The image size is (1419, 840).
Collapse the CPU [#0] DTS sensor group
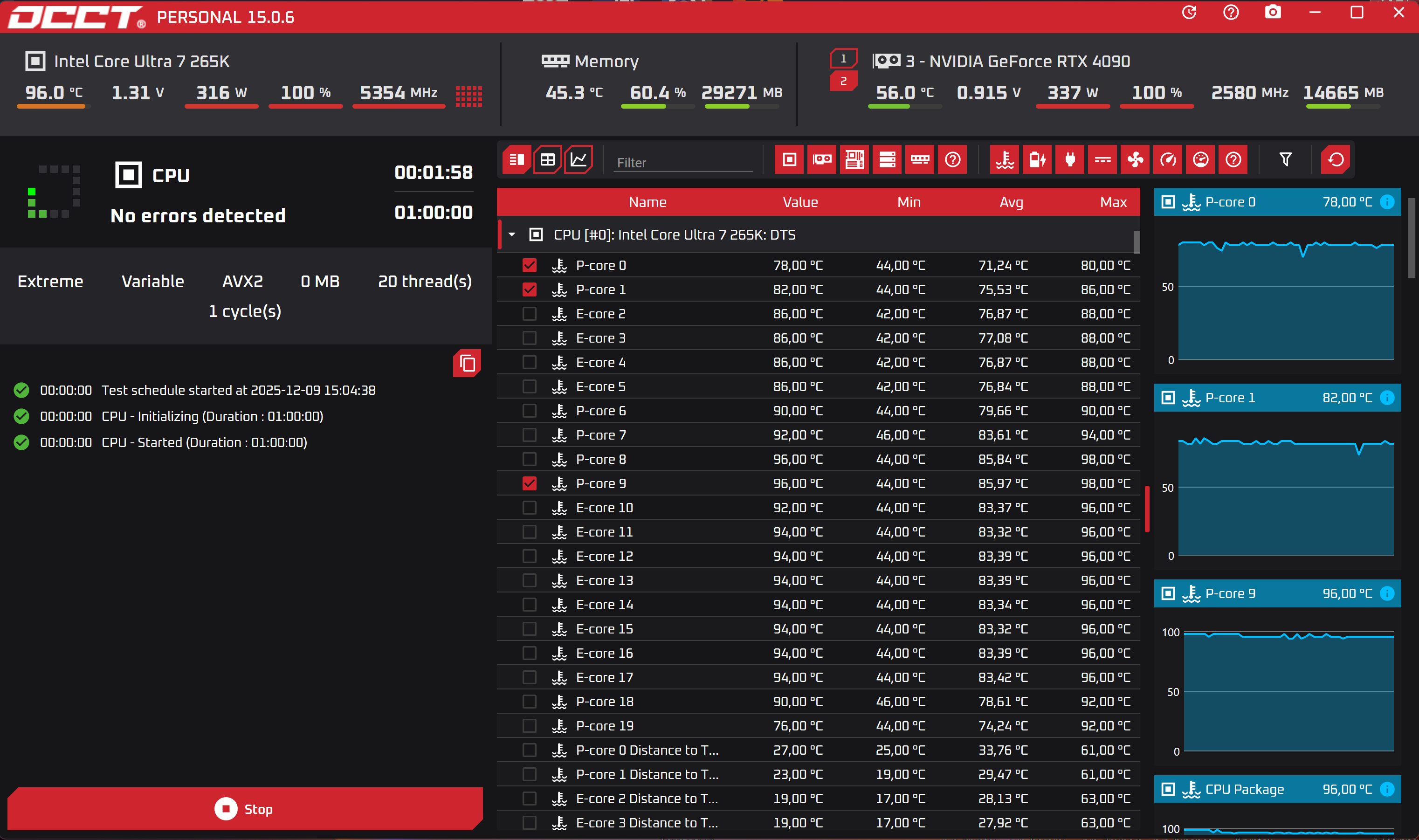(x=512, y=234)
